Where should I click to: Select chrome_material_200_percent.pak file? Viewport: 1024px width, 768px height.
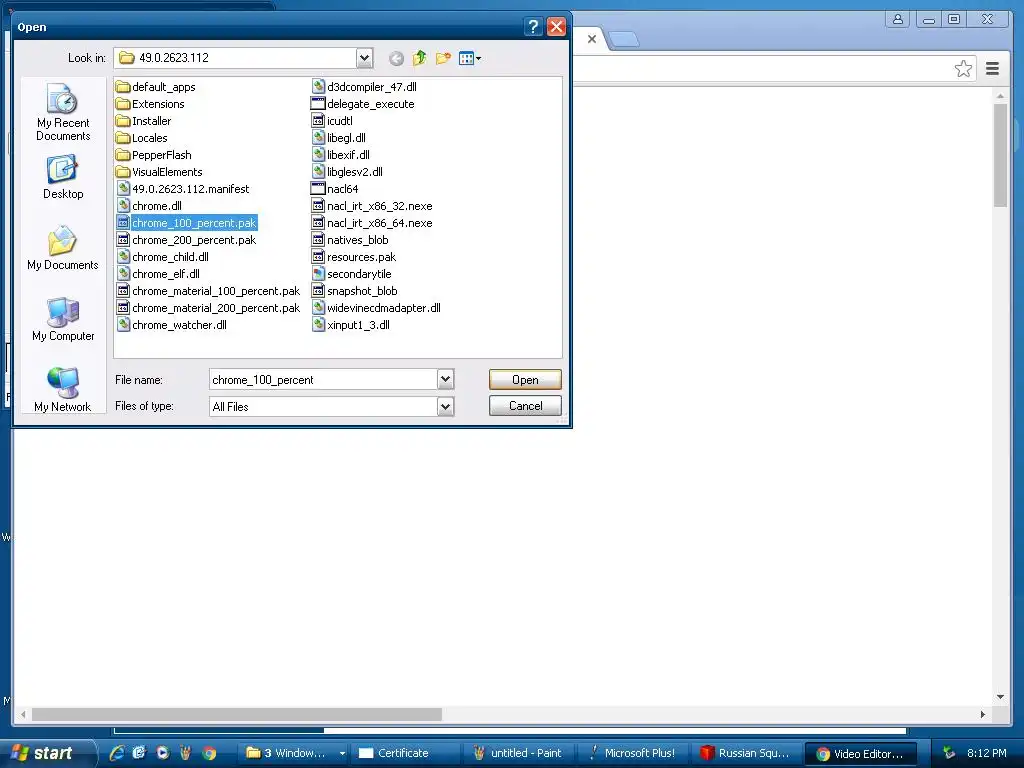pyautogui.click(x=208, y=308)
